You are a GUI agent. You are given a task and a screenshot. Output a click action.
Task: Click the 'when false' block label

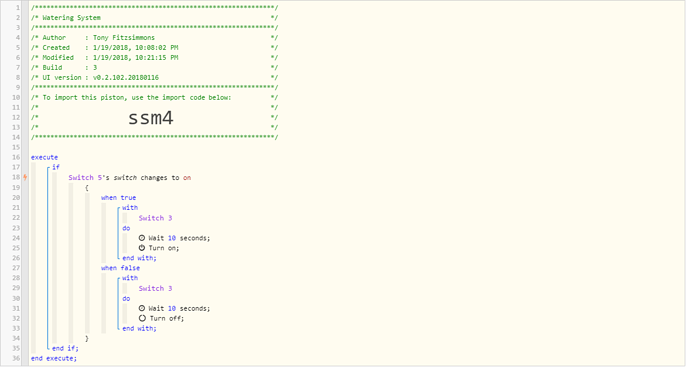pyautogui.click(x=120, y=268)
